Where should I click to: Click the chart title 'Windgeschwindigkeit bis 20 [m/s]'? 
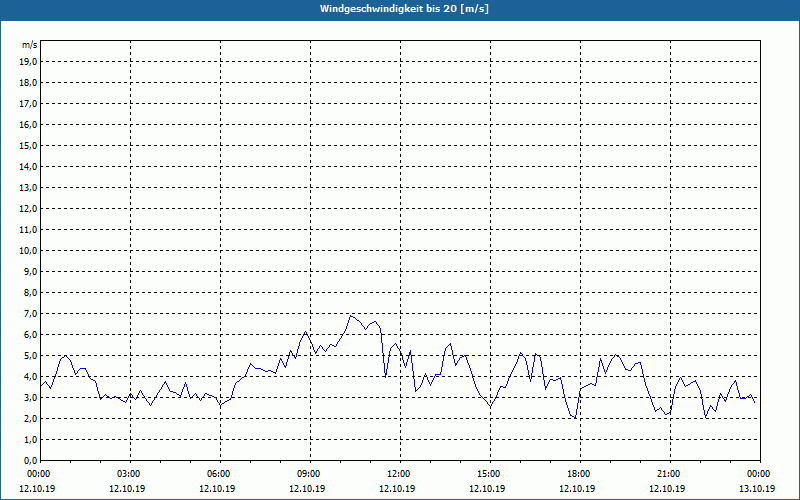tap(404, 9)
